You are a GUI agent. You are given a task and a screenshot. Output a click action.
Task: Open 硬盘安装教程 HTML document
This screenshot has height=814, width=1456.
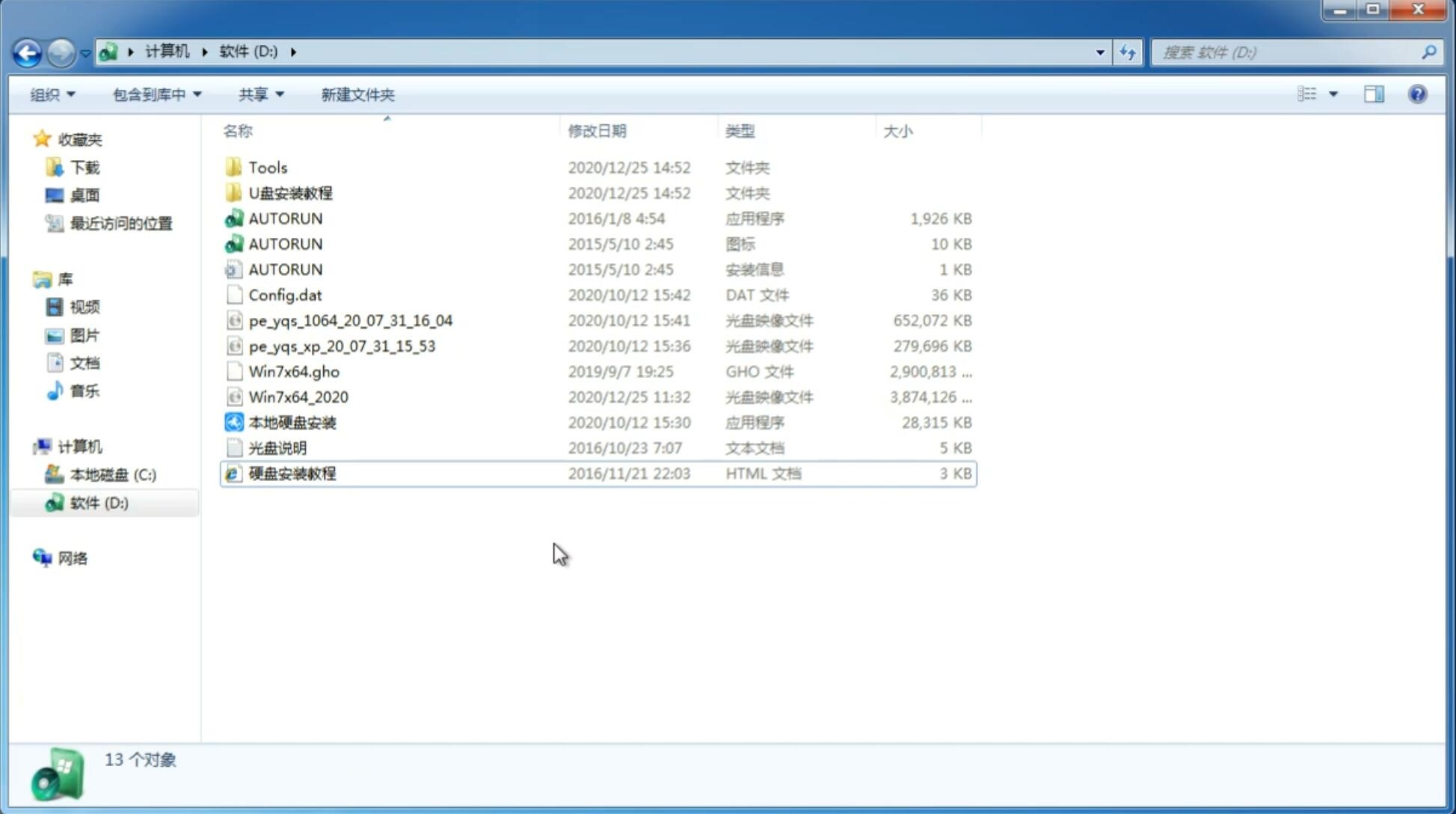291,473
